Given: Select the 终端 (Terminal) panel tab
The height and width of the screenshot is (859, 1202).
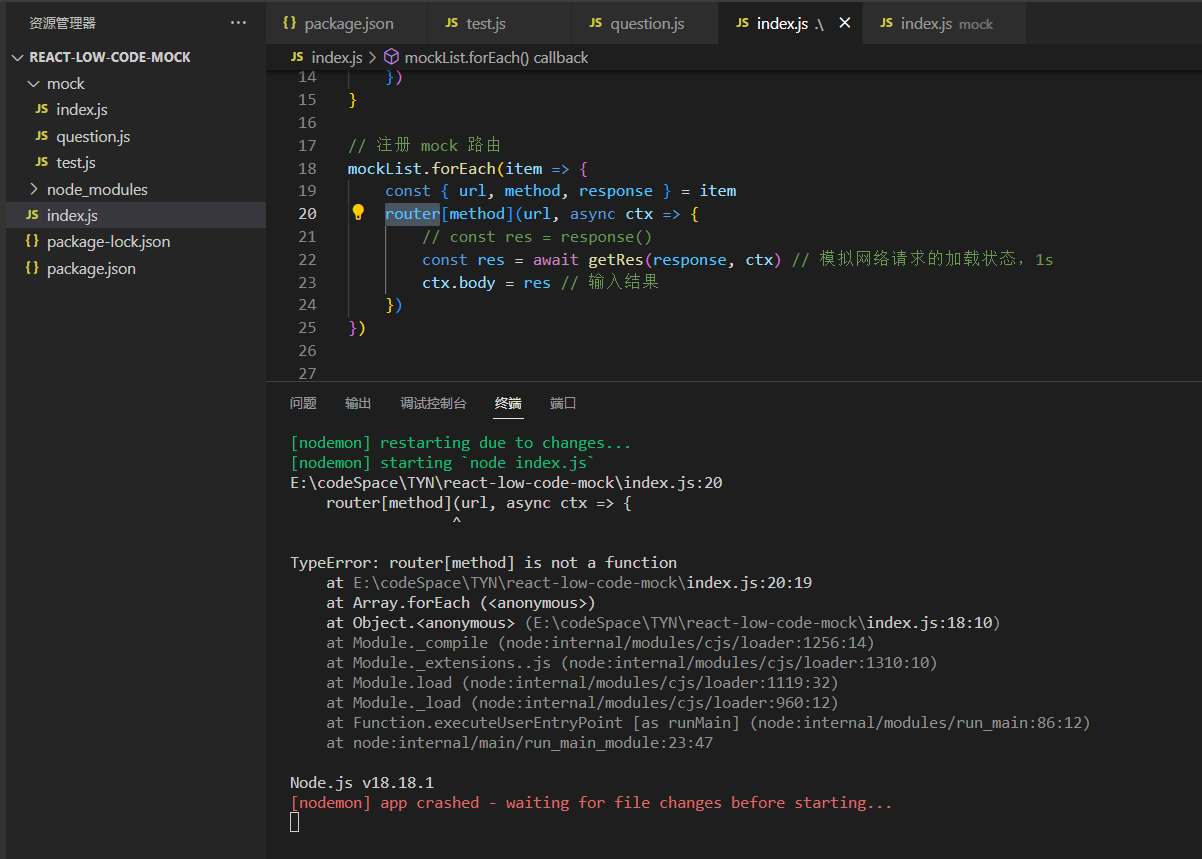Looking at the screenshot, I should (x=508, y=403).
